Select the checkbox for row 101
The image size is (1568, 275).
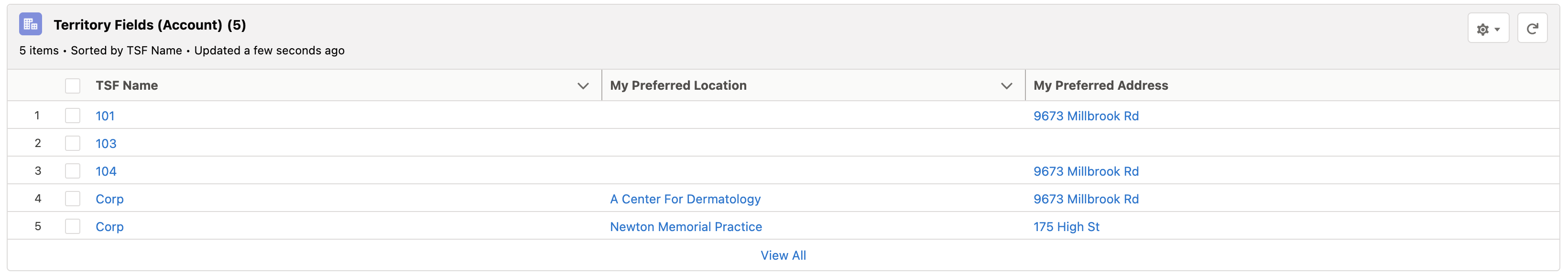pos(73,116)
